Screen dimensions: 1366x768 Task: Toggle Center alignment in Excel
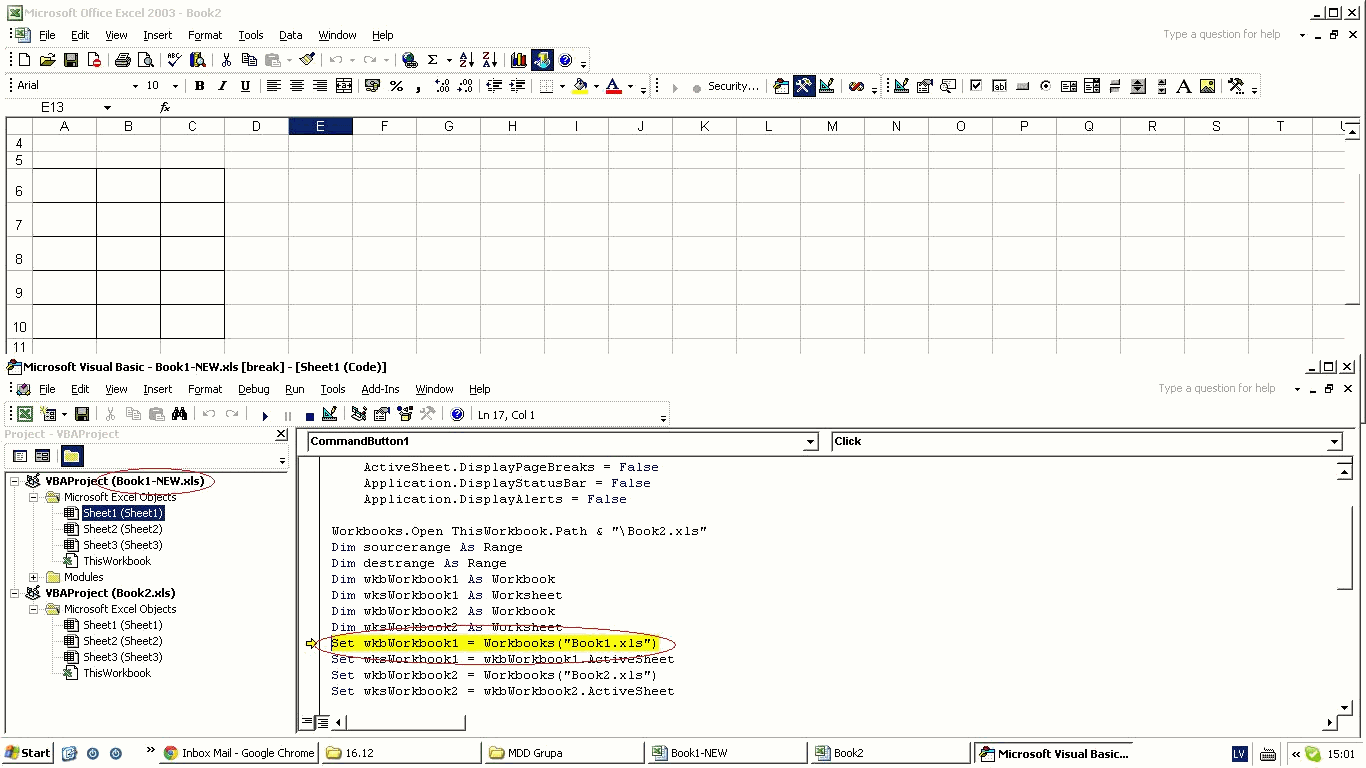pos(297,86)
